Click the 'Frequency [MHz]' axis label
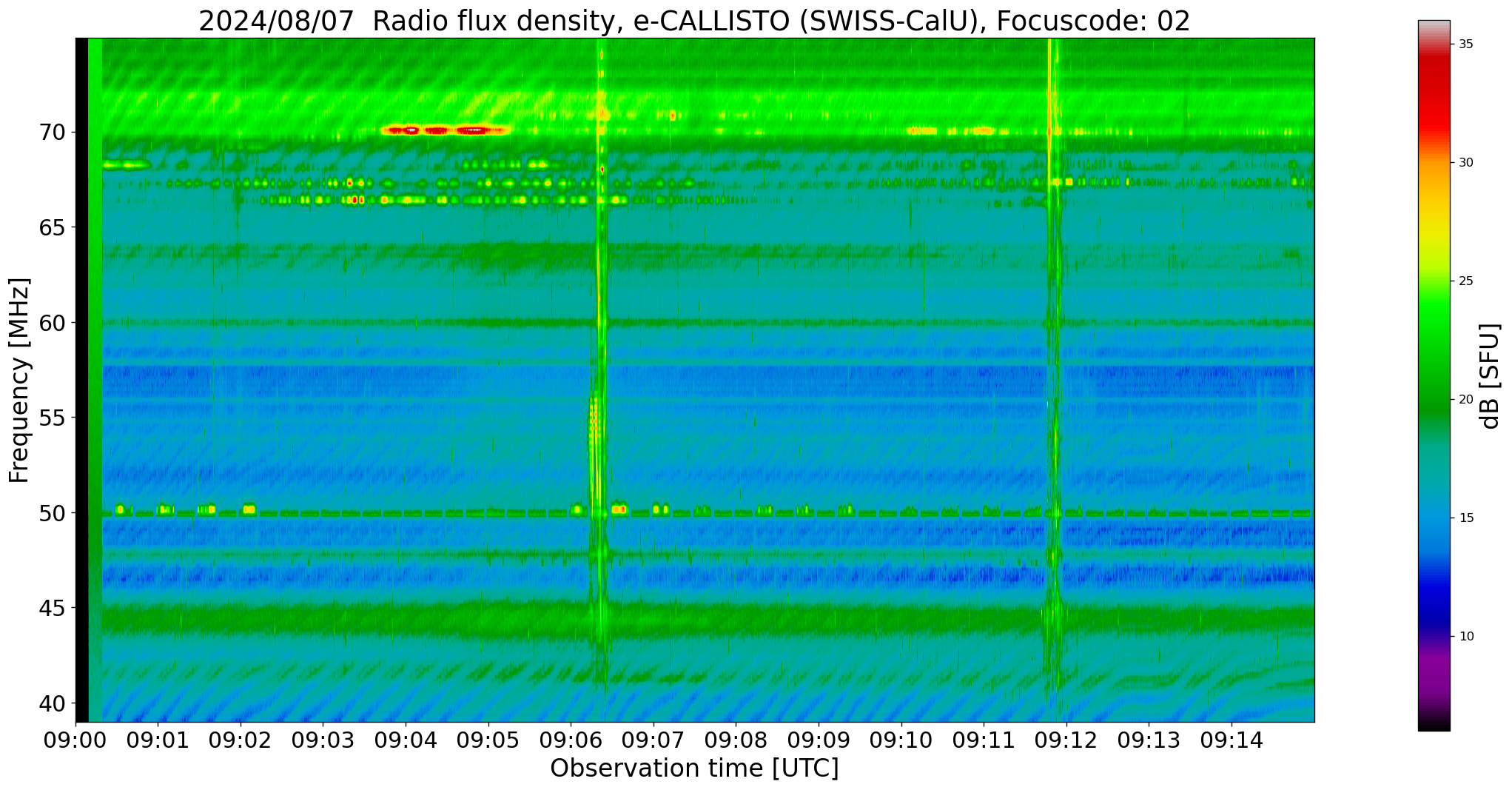The image size is (1512, 790). (x=19, y=380)
